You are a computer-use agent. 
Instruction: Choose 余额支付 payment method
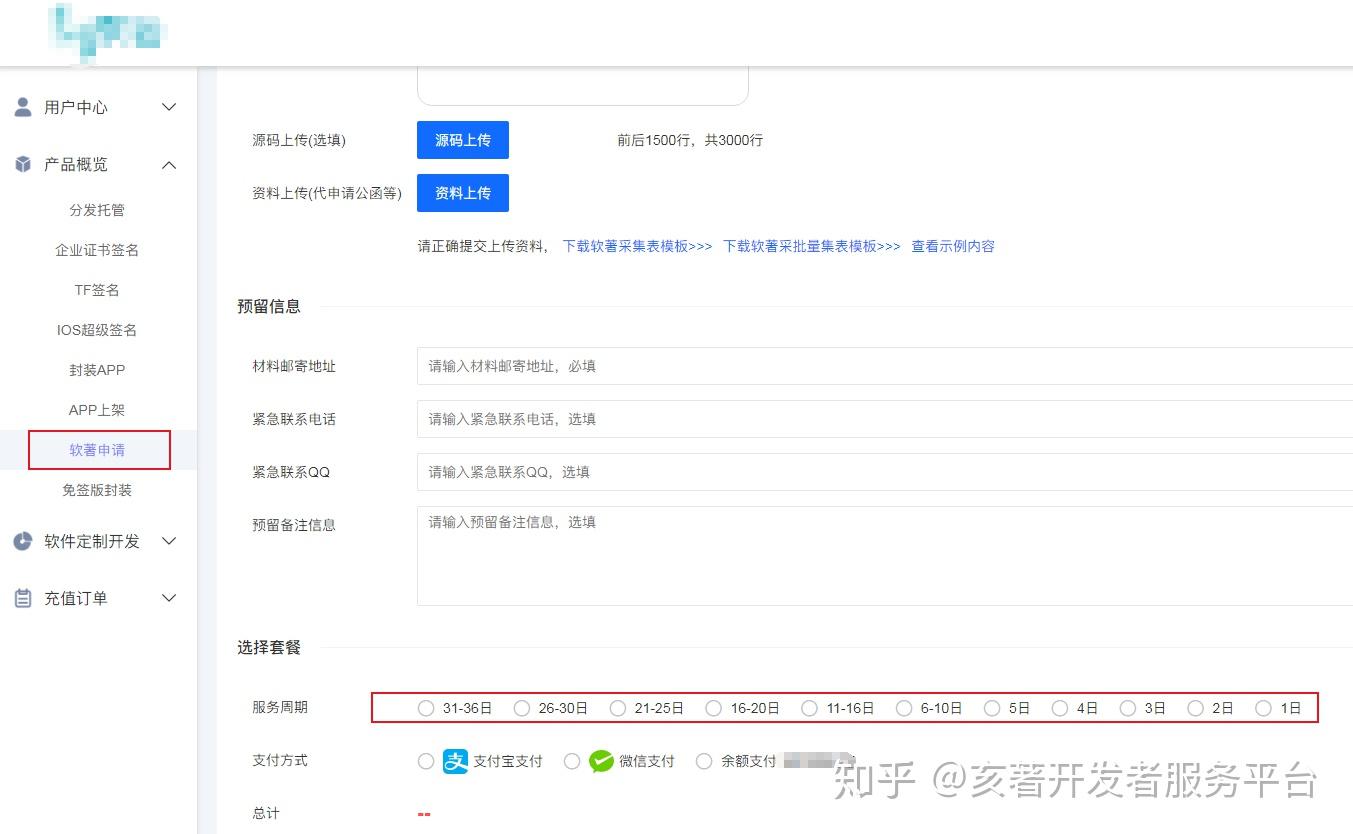[704, 761]
